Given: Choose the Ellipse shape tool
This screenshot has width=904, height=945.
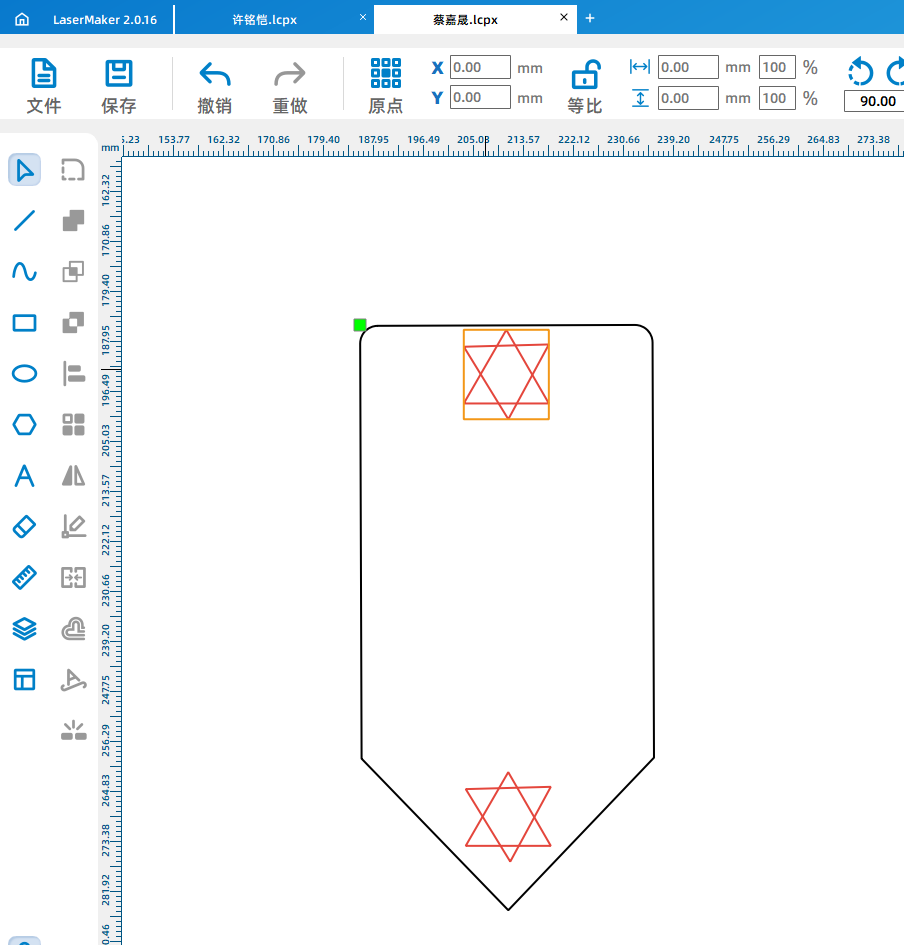Looking at the screenshot, I should 24,374.
